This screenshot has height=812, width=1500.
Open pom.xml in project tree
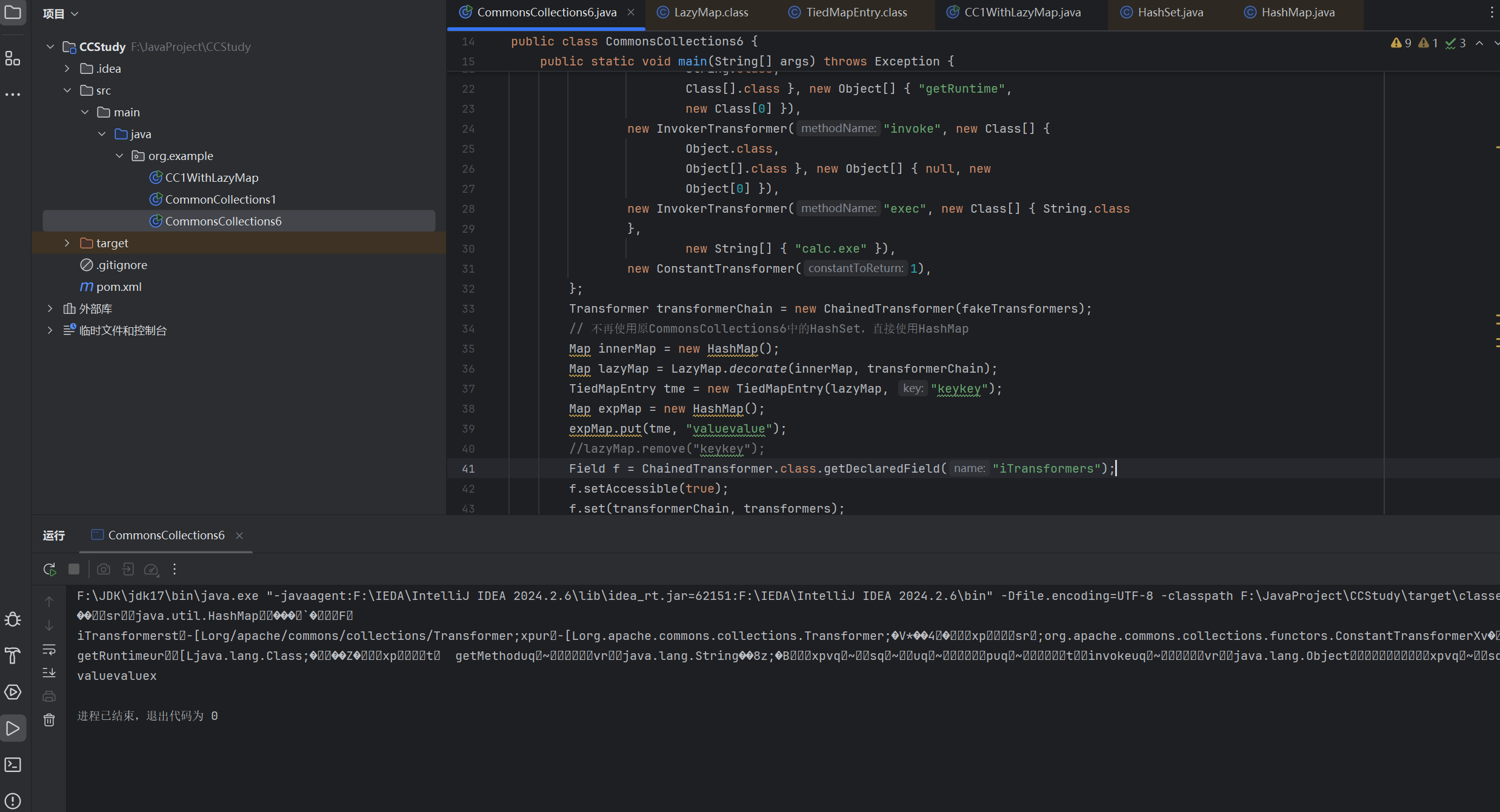point(119,287)
